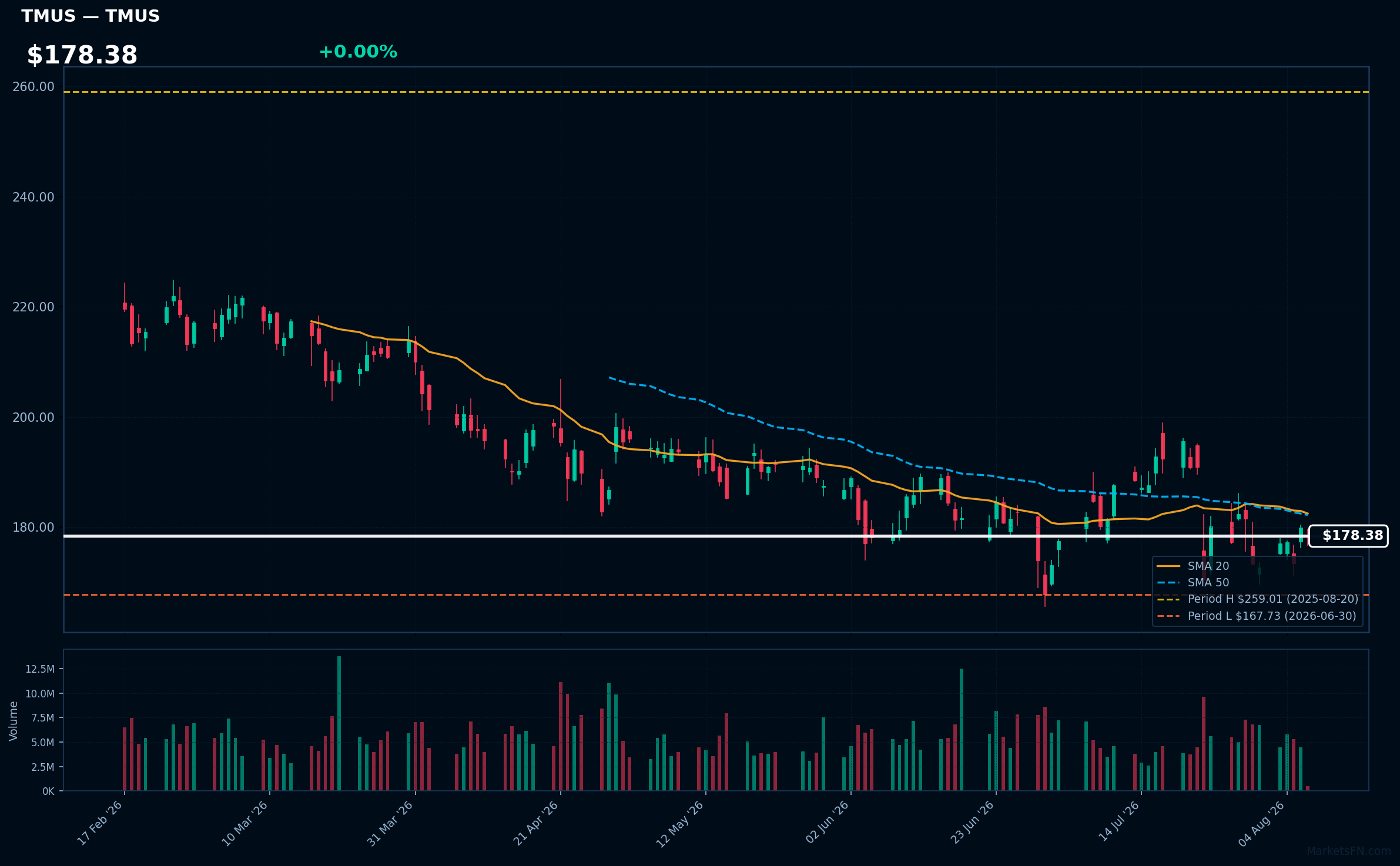Click the blue dashed SMA 50 legend sample

click(x=1168, y=583)
